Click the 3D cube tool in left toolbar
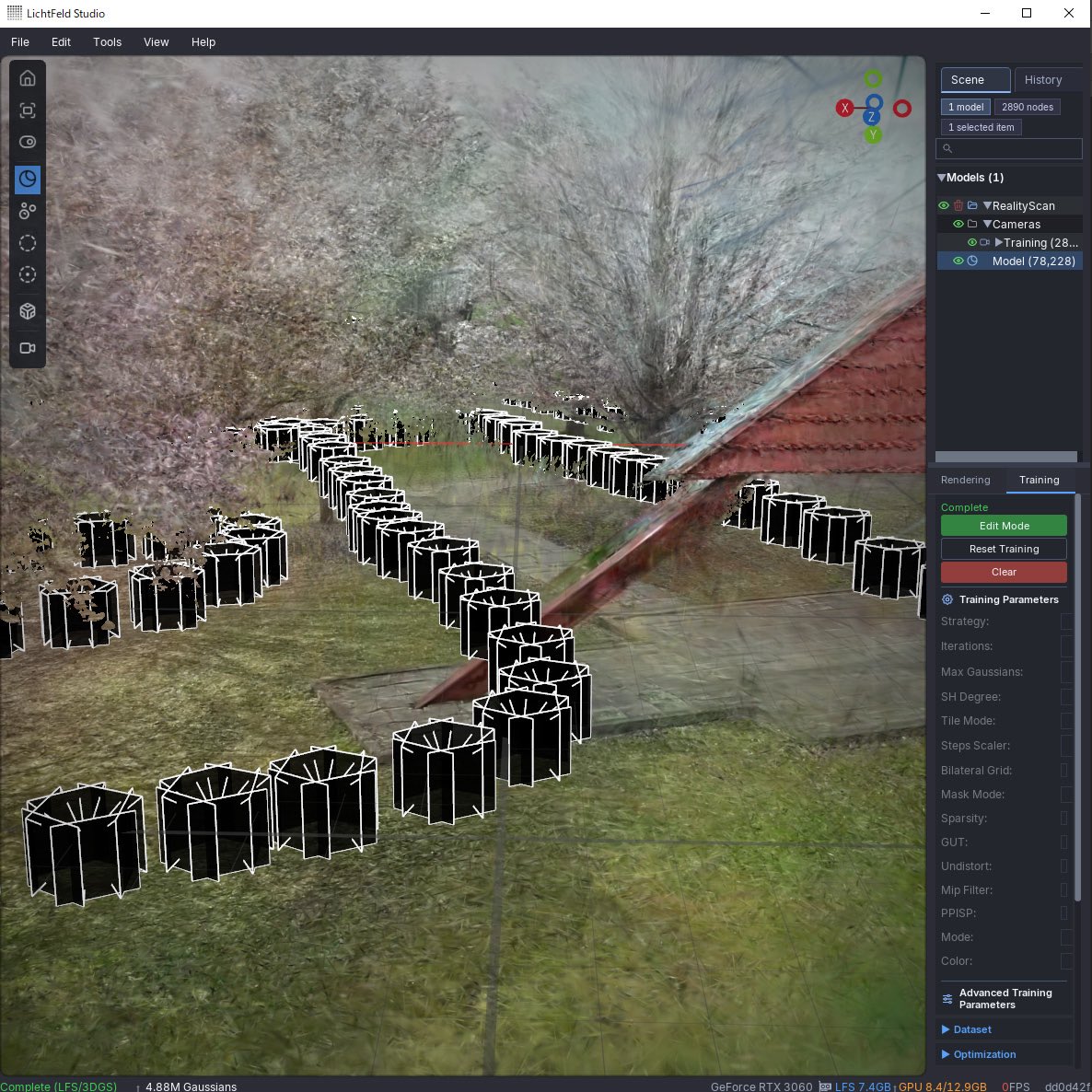The image size is (1092, 1092). 27,310
